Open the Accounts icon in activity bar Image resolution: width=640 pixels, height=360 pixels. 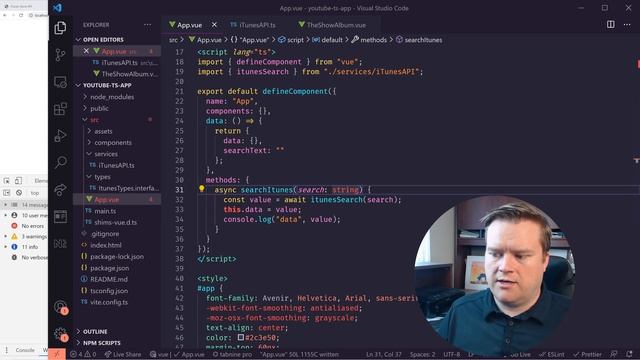coord(60,307)
